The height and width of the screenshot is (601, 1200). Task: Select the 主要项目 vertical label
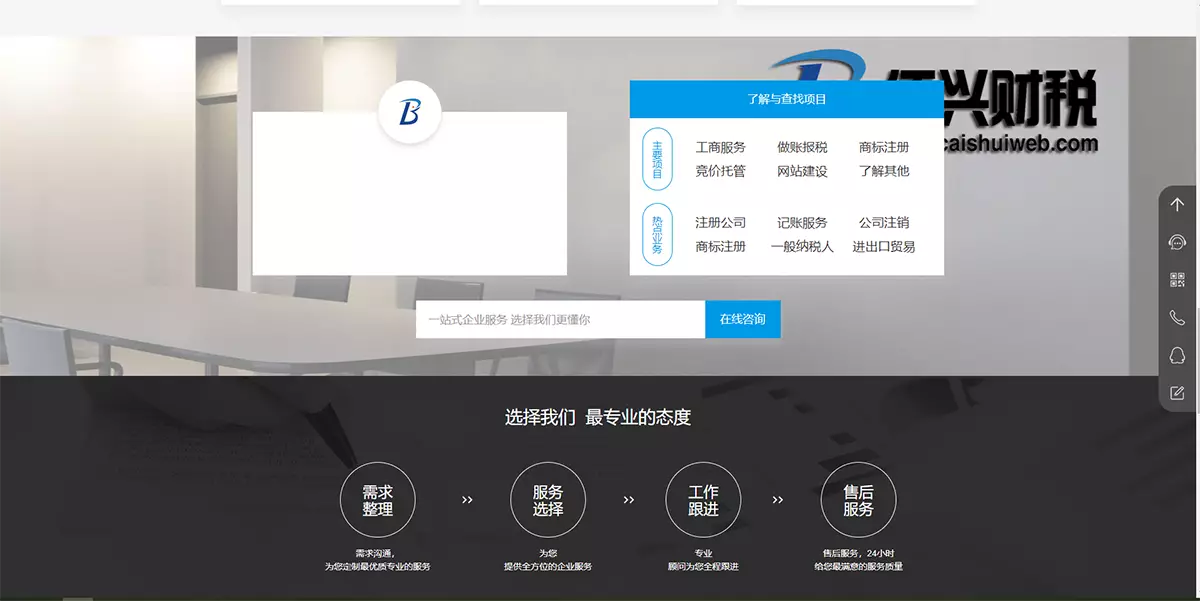pyautogui.click(x=657, y=159)
